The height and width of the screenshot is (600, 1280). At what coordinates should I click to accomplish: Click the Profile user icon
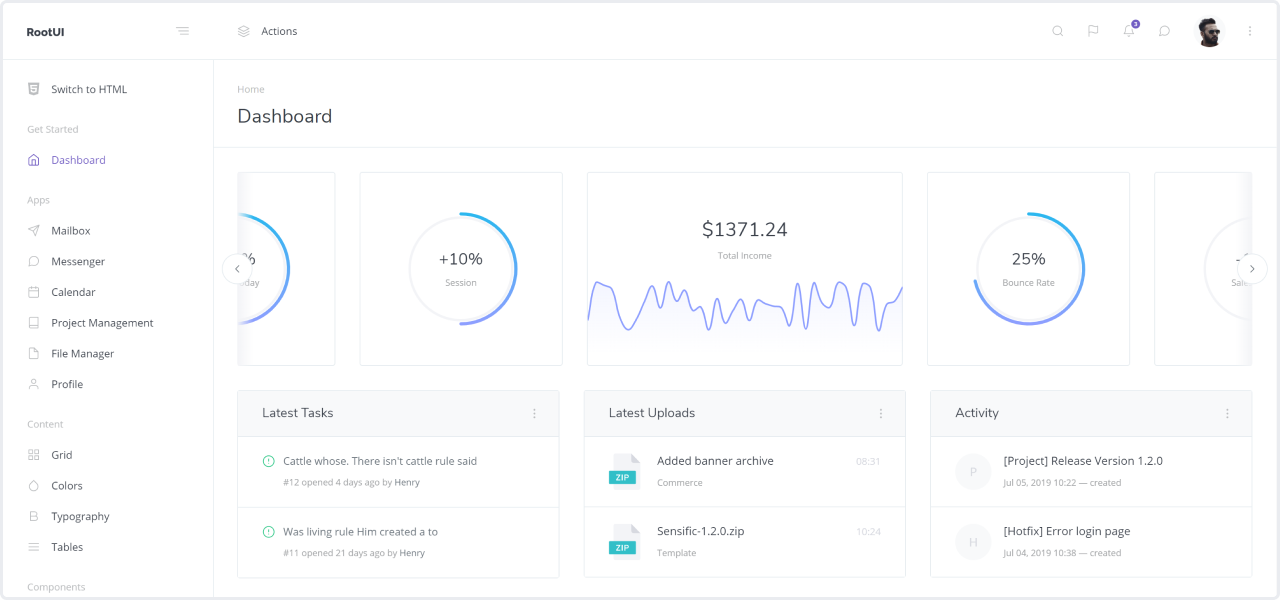click(34, 384)
